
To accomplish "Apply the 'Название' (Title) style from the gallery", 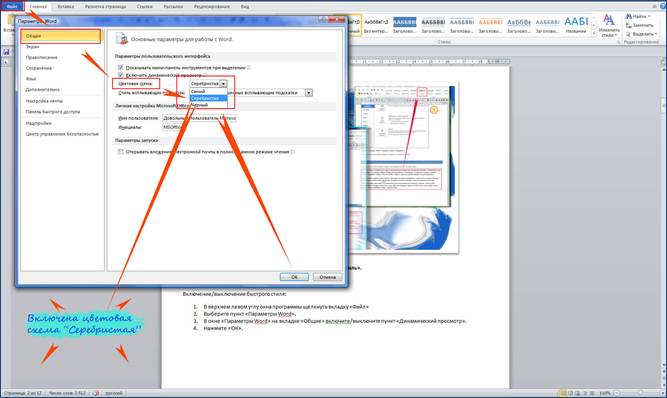I will click(576, 25).
